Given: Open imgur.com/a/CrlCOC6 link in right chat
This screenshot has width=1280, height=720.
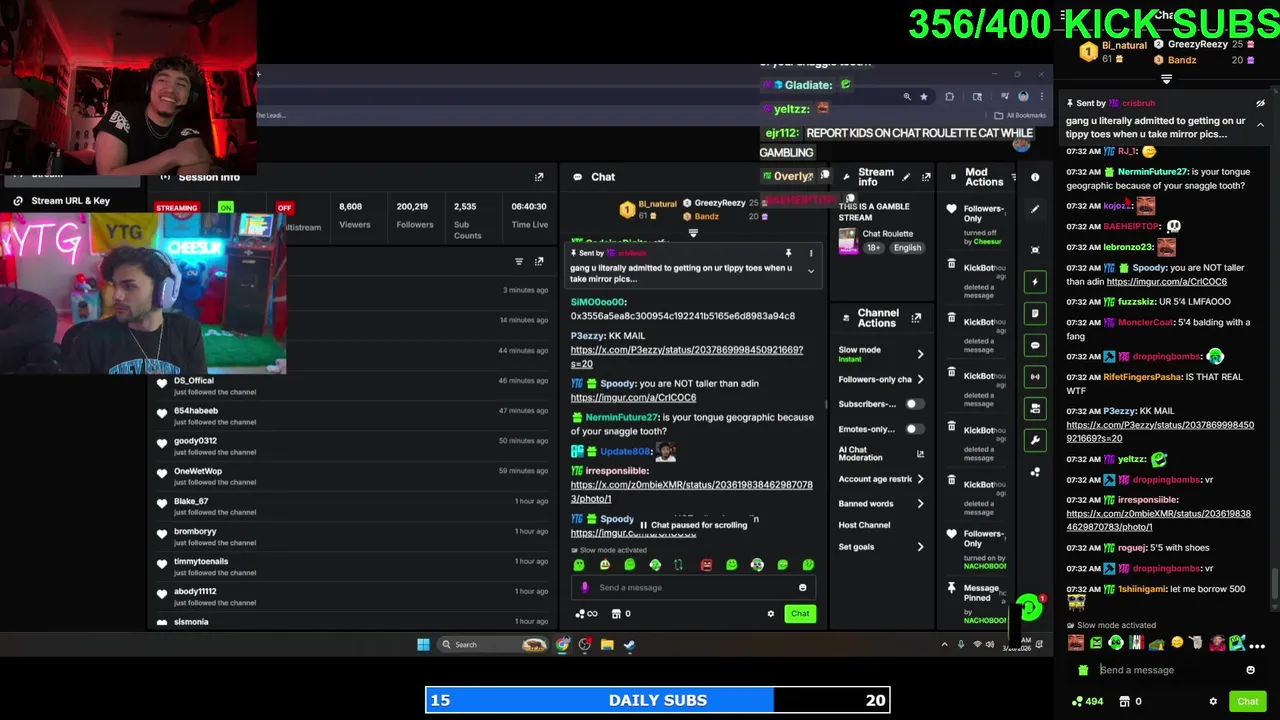Looking at the screenshot, I should tap(1166, 282).
